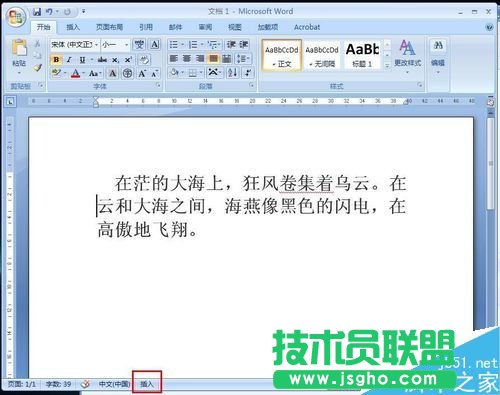Click the word count 字数: 39
500x395 pixels.
(x=59, y=384)
